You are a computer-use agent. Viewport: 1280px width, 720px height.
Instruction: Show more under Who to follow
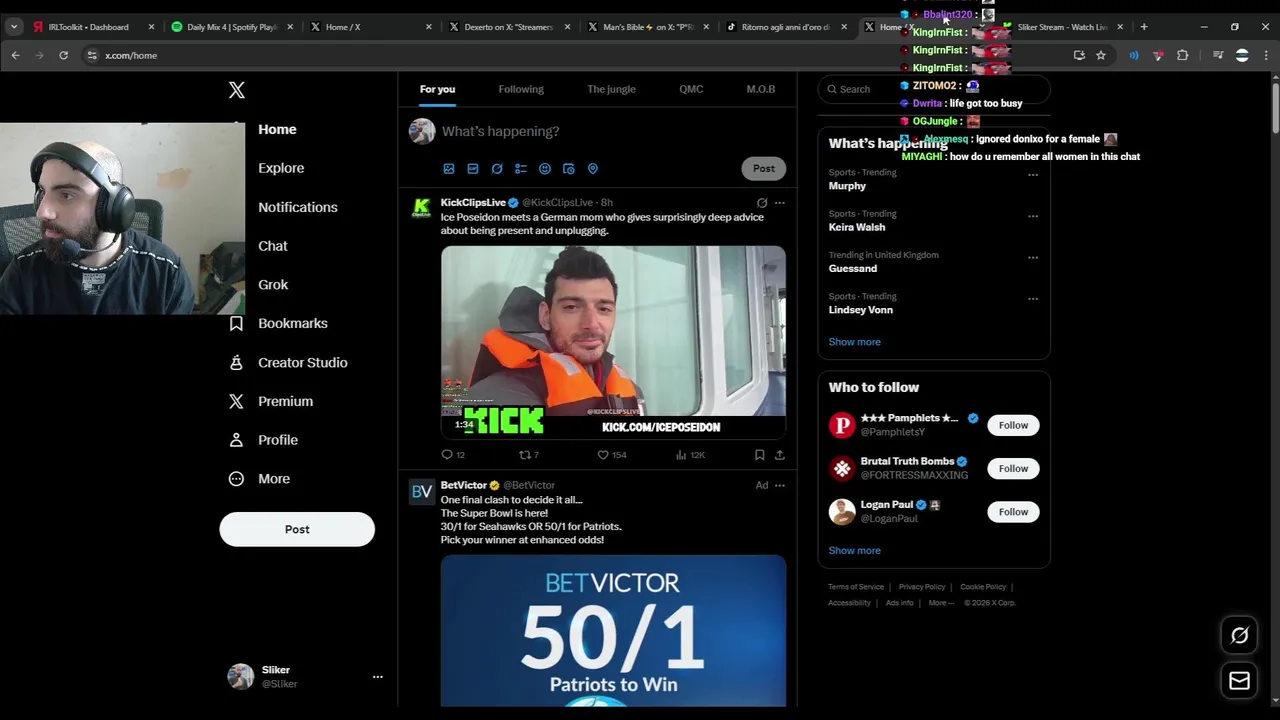[854, 551]
